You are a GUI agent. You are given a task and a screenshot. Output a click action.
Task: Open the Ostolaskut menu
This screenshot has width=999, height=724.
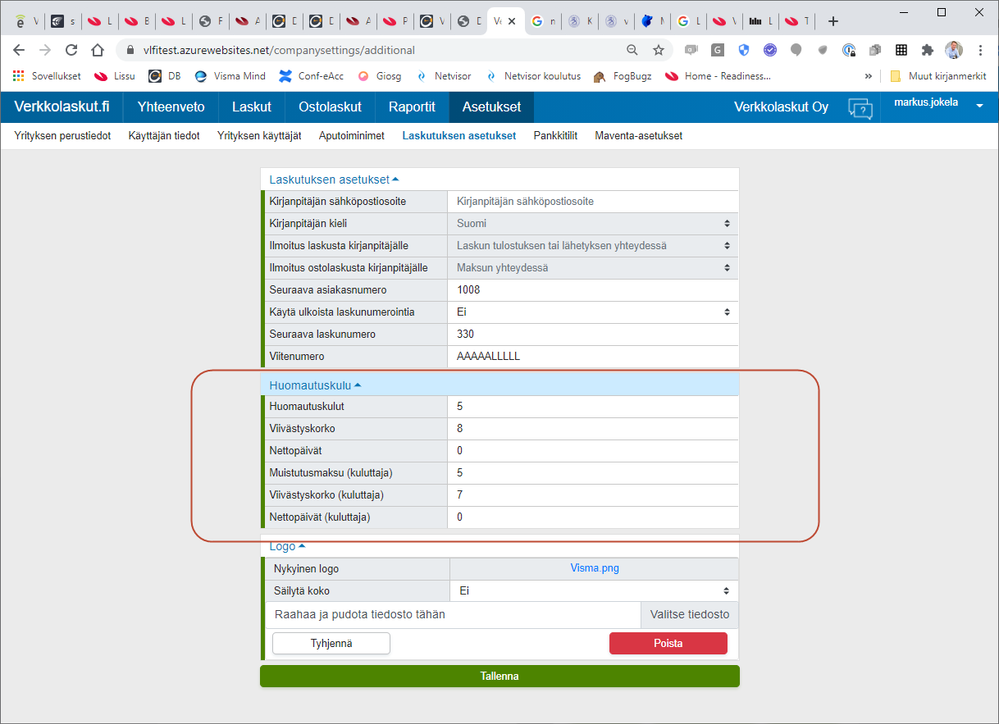click(x=330, y=107)
